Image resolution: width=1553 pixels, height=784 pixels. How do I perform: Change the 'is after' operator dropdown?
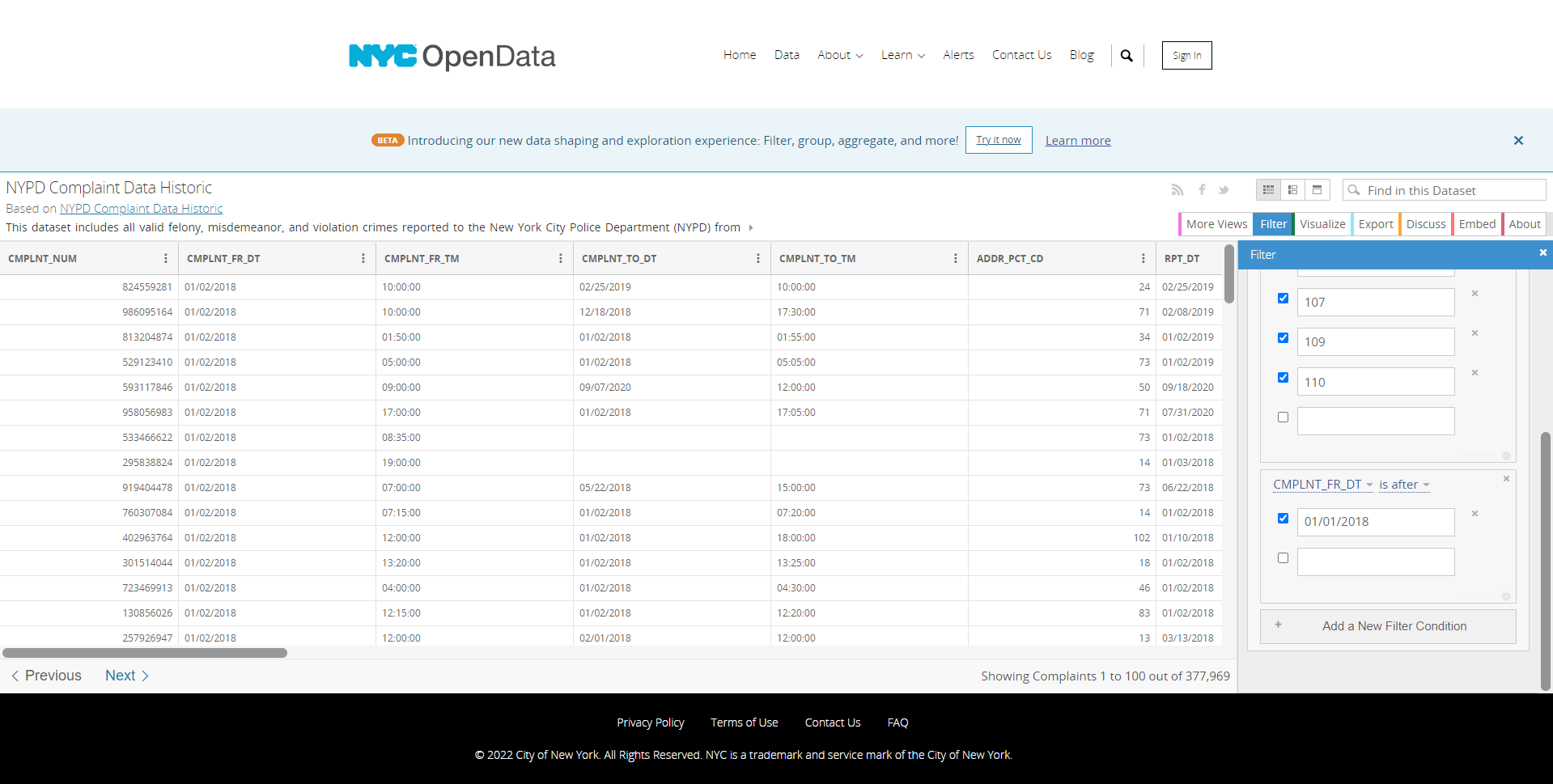point(1404,485)
